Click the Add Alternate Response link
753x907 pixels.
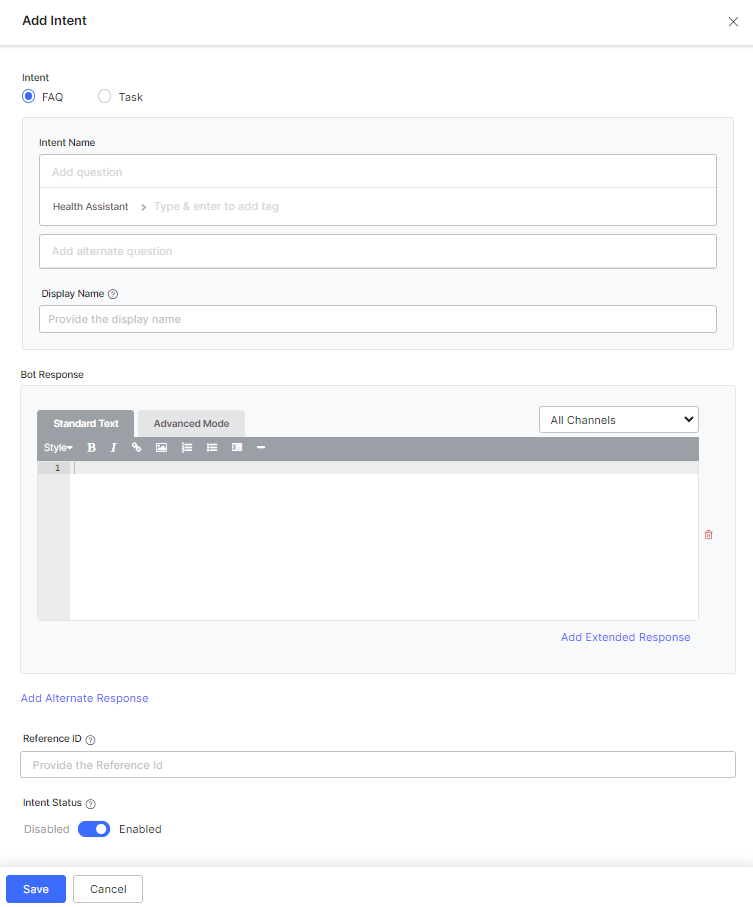(85, 698)
